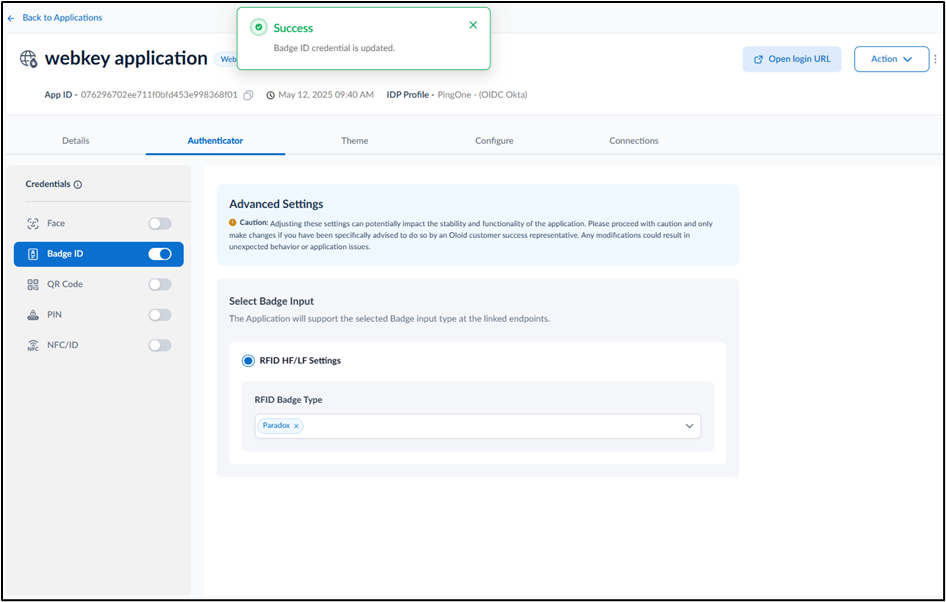Click the clock icon next to the date
The width and height of the screenshot is (946, 602).
click(x=270, y=95)
